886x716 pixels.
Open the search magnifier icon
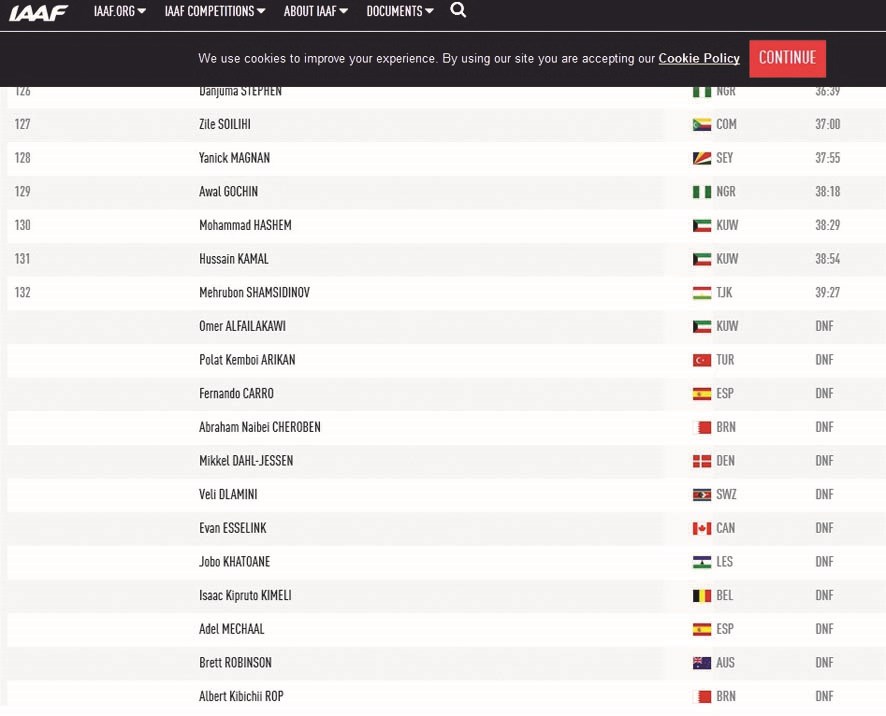pos(458,10)
